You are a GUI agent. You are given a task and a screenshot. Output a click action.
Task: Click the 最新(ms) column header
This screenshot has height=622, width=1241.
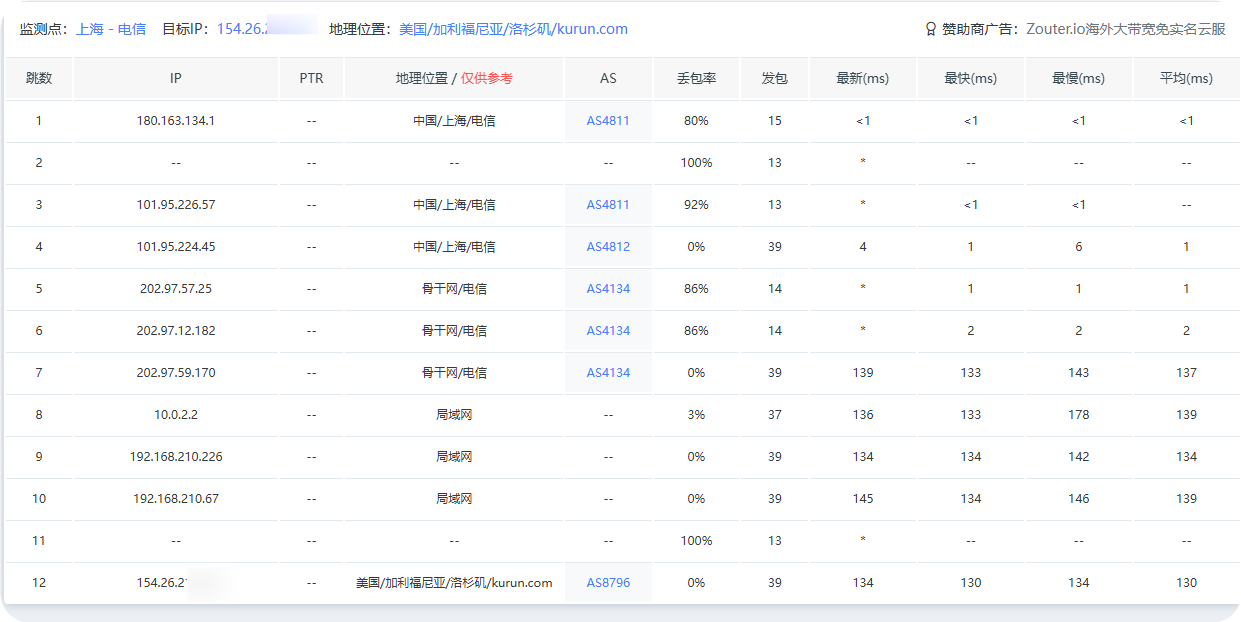point(862,78)
